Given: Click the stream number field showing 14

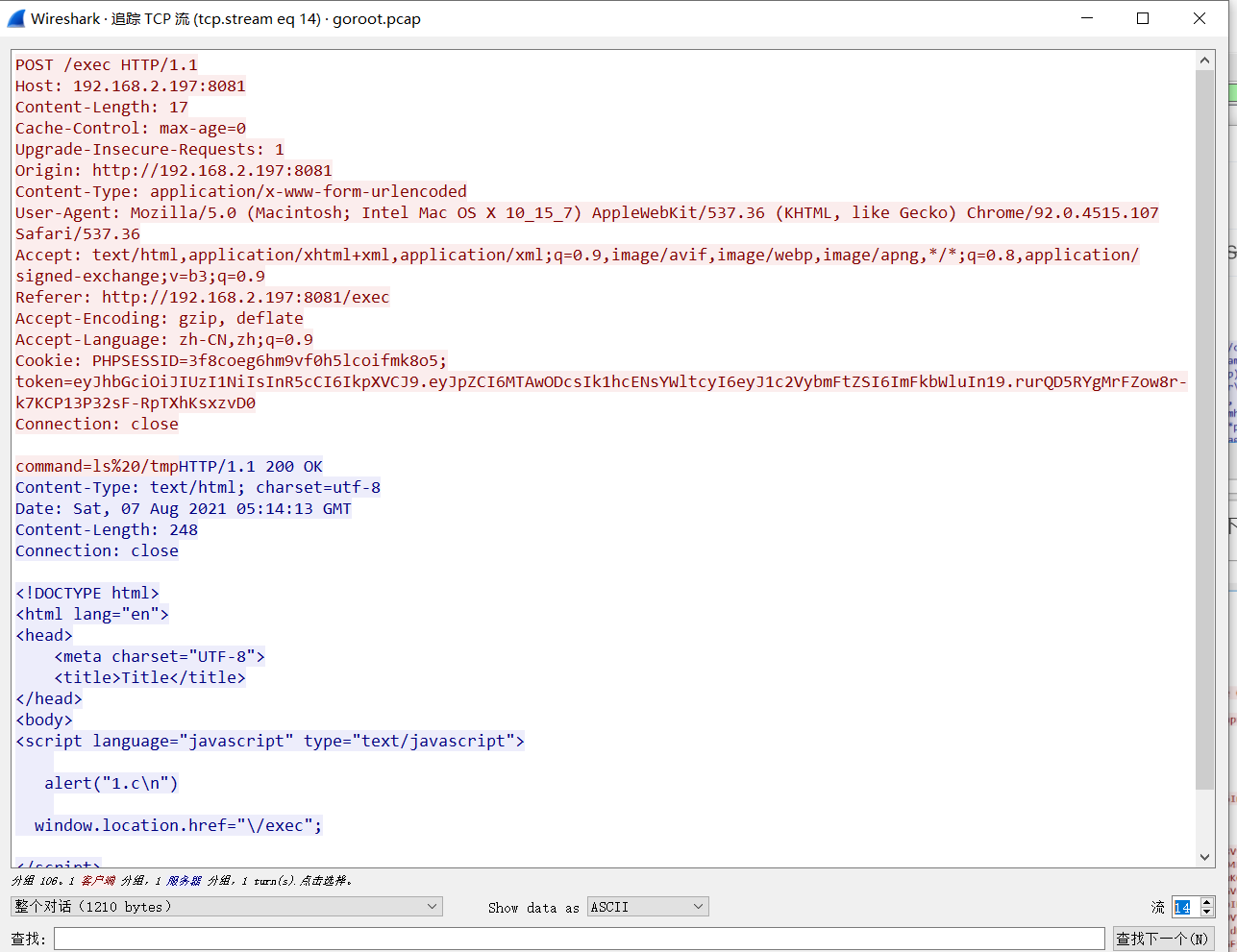Looking at the screenshot, I should tap(1185, 907).
